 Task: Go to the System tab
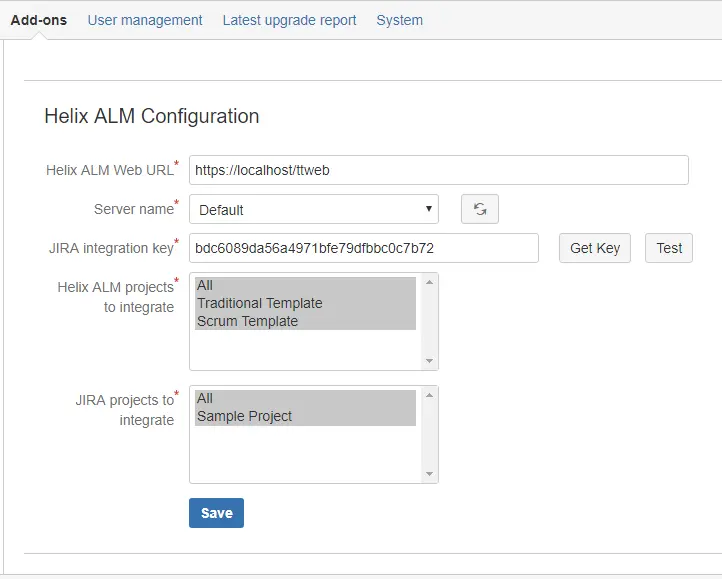tap(400, 20)
